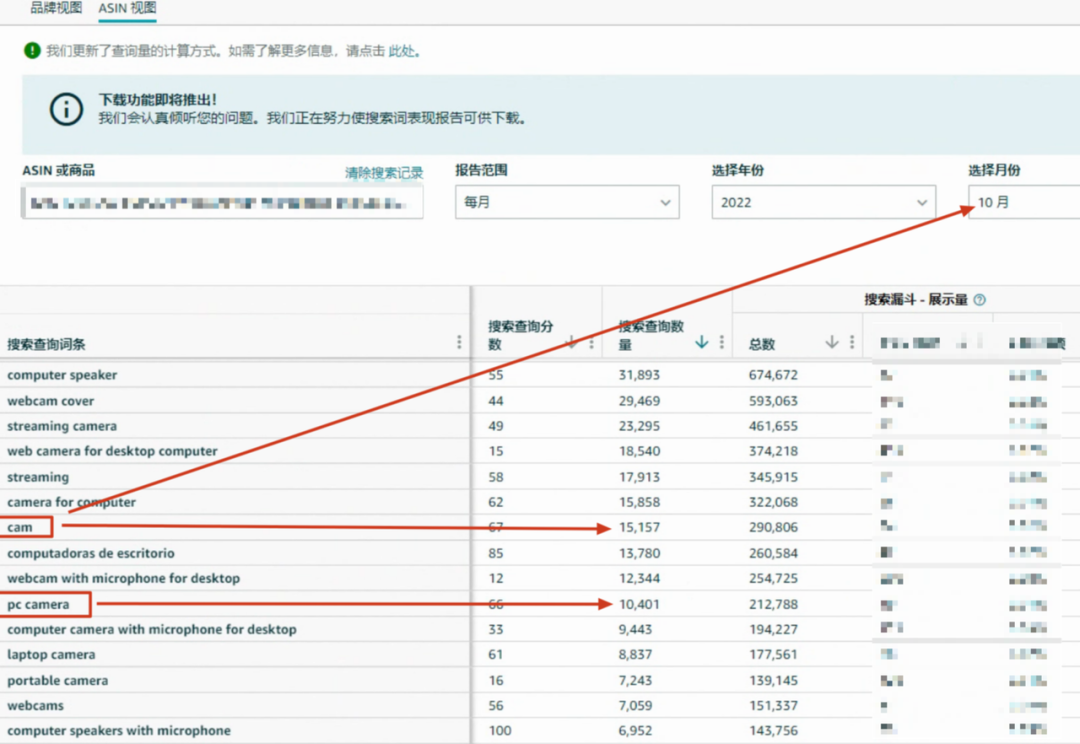1080x744 pixels.
Task: Sort by the 总数 column arrow
Action: 832,342
